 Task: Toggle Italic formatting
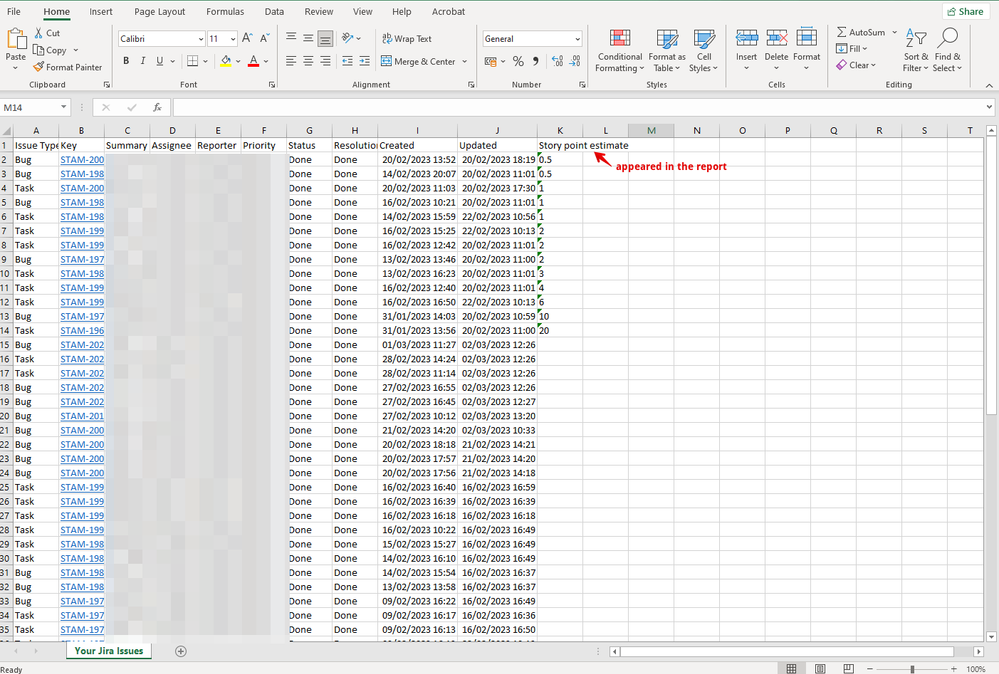coord(143,61)
